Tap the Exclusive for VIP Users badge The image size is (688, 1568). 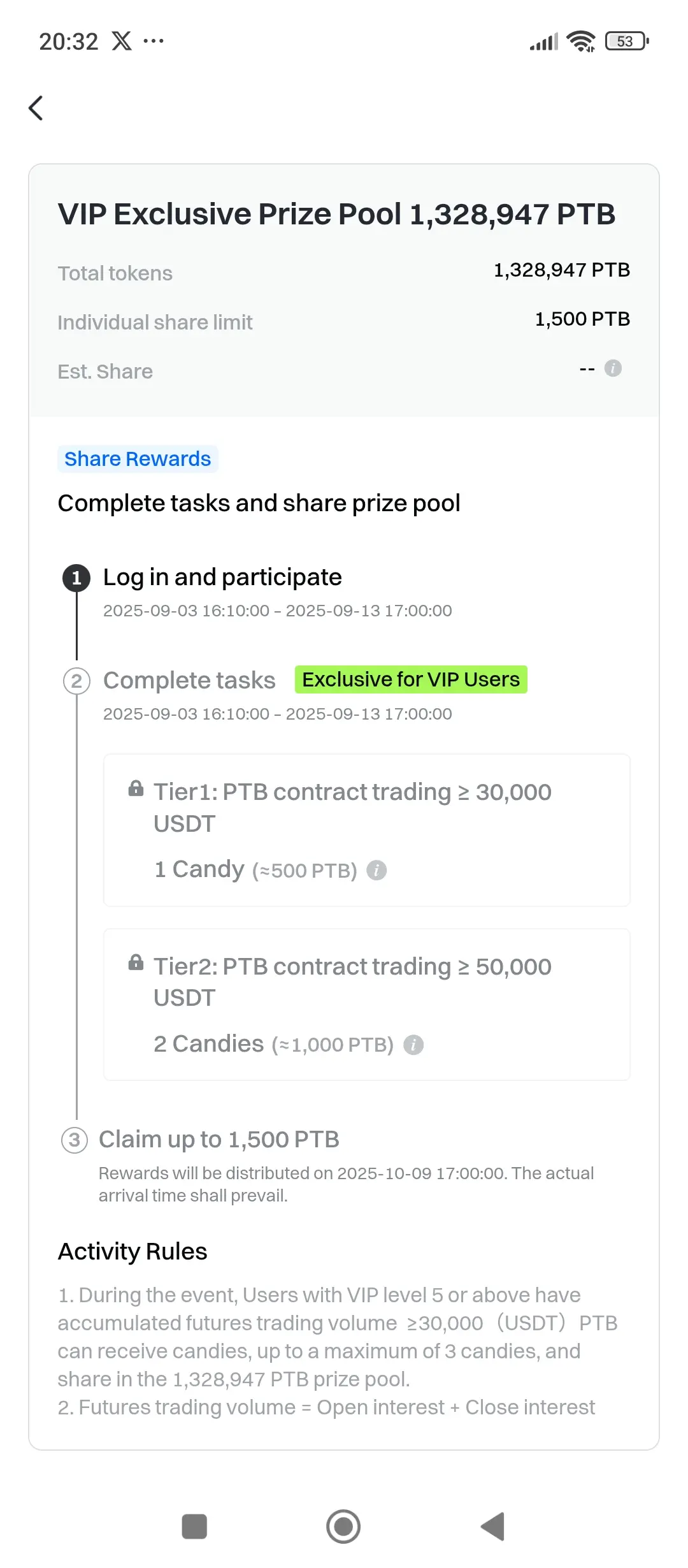pyautogui.click(x=411, y=679)
